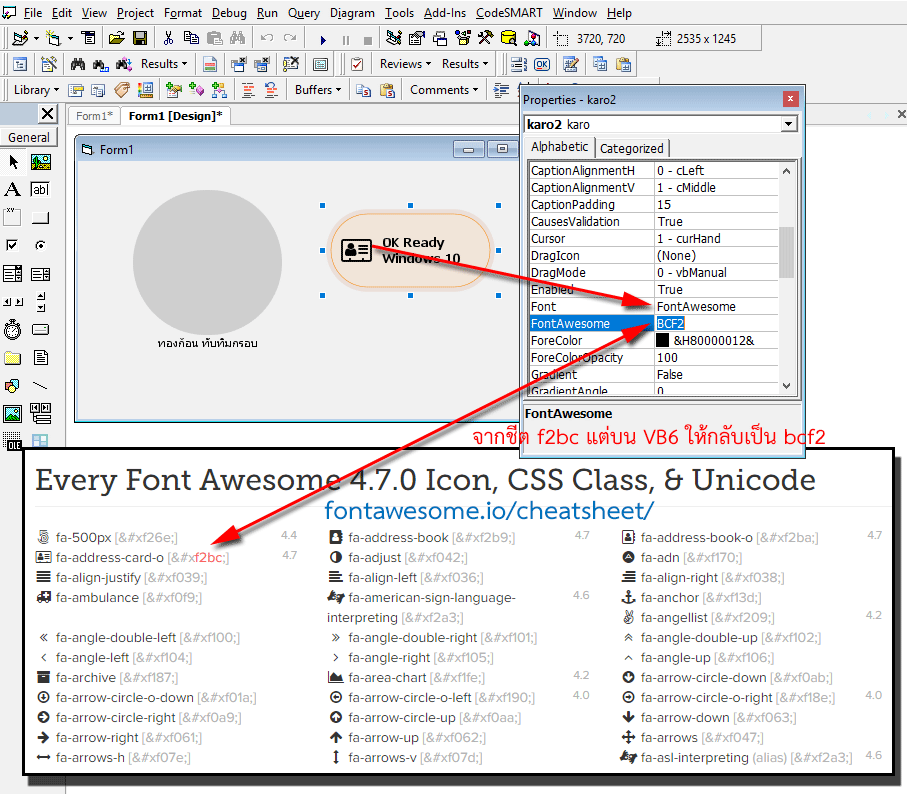
Task: Select the Frame control tool
Action: pos(13,217)
